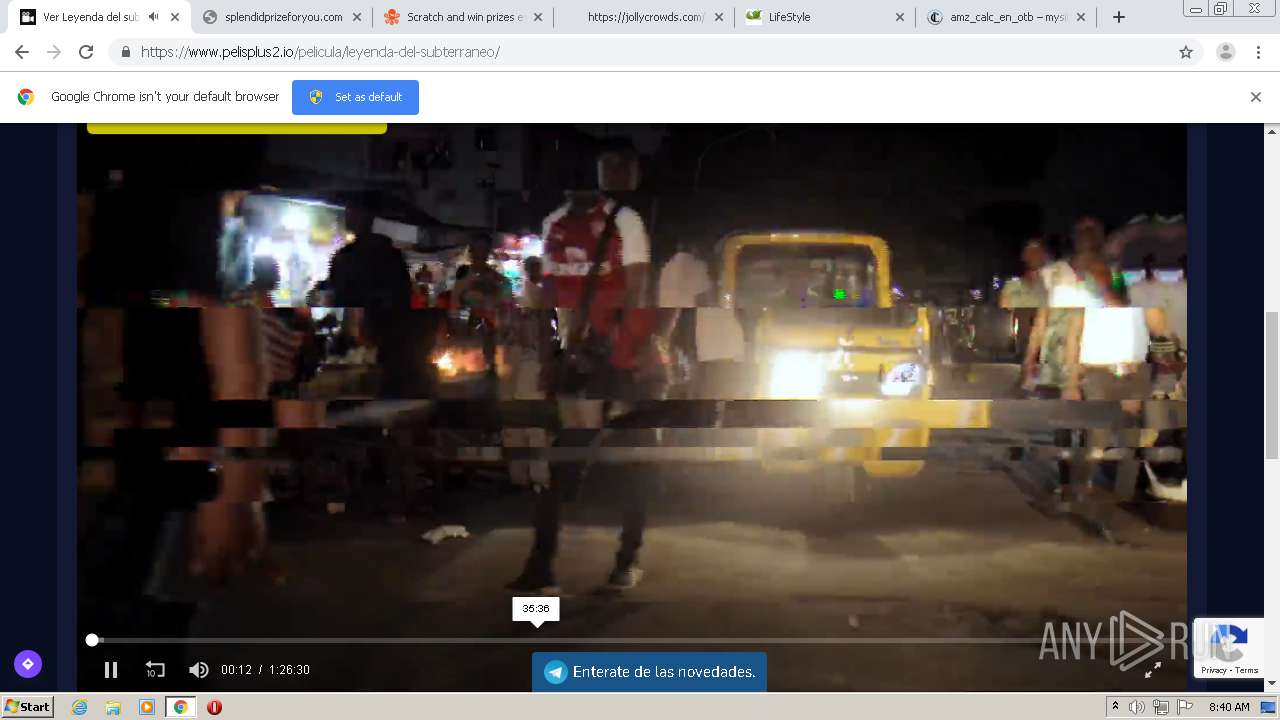Viewport: 1280px width, 720px height.
Task: Switch to Scratch and win prizes tab
Action: click(x=465, y=17)
